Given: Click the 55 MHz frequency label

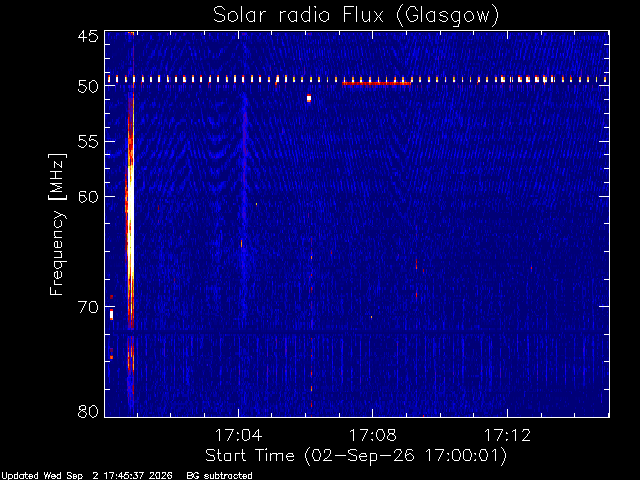Looking at the screenshot, I should click(88, 142).
